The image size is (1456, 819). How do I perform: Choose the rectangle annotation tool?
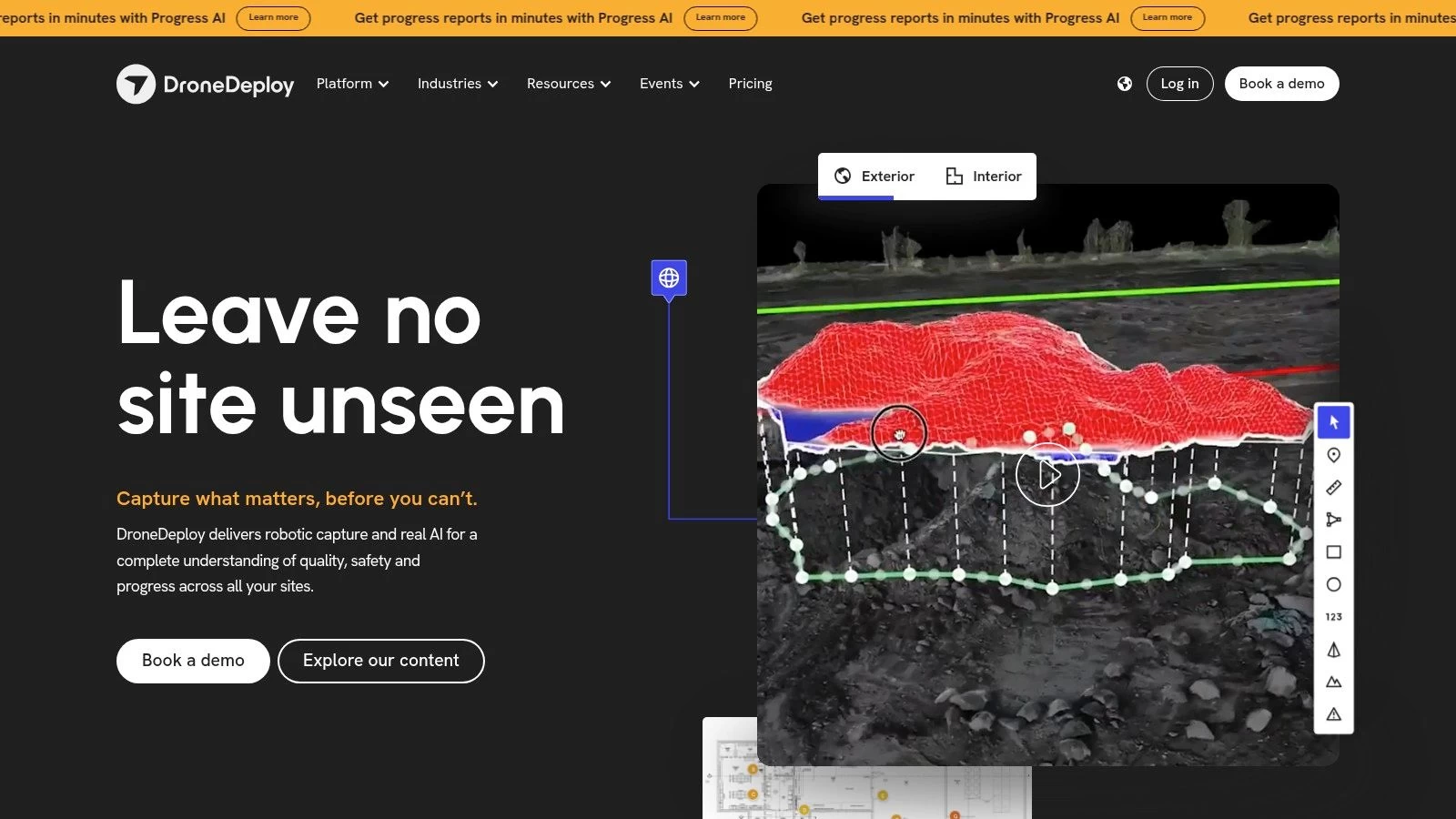pos(1333,551)
